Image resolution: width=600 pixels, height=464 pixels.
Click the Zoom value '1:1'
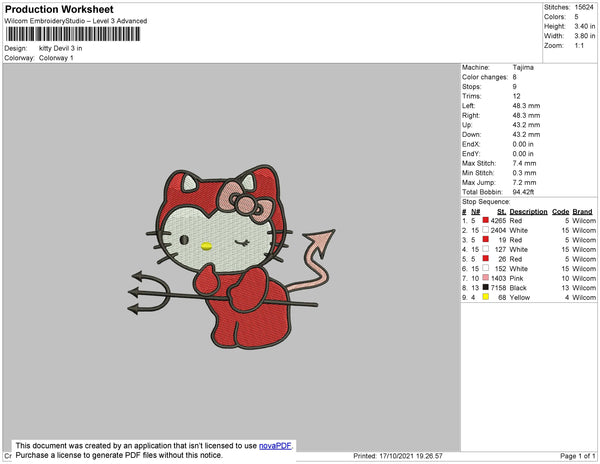pyautogui.click(x=579, y=46)
